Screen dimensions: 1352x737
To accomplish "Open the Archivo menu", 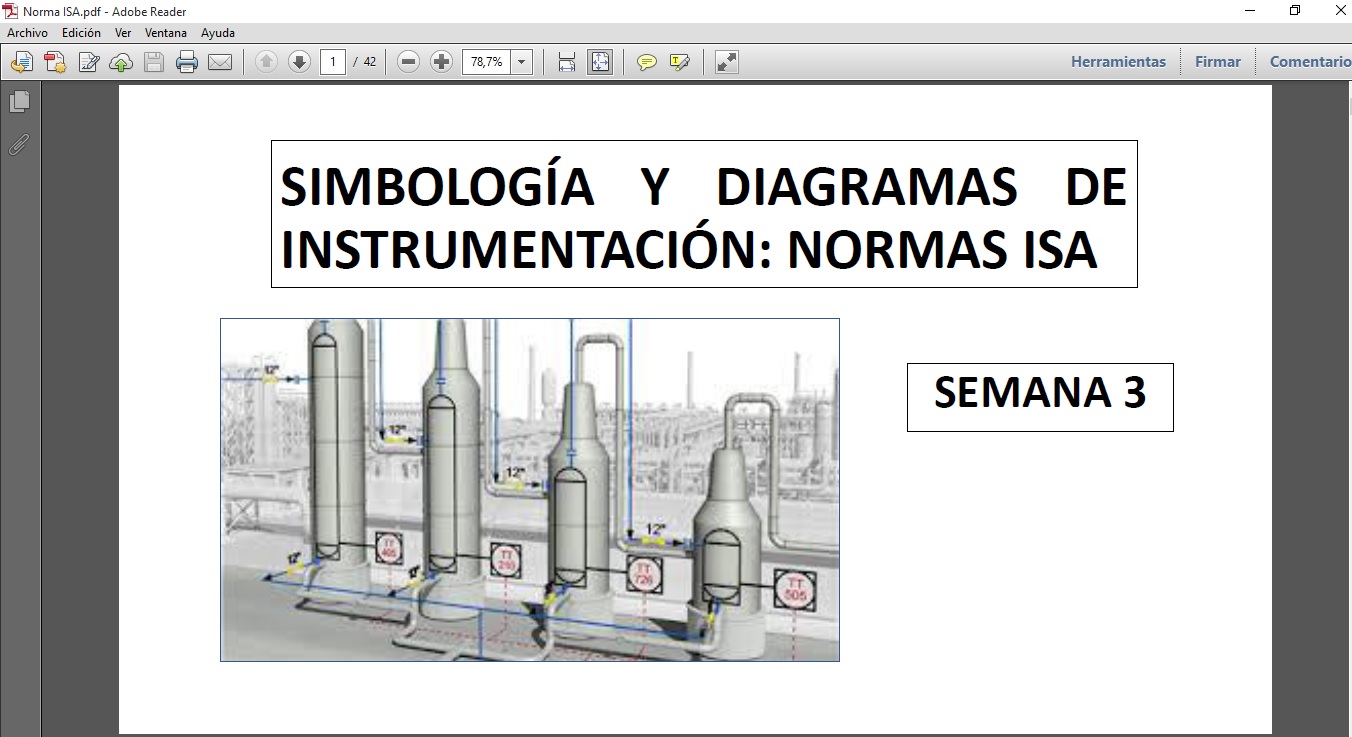I will pos(27,32).
